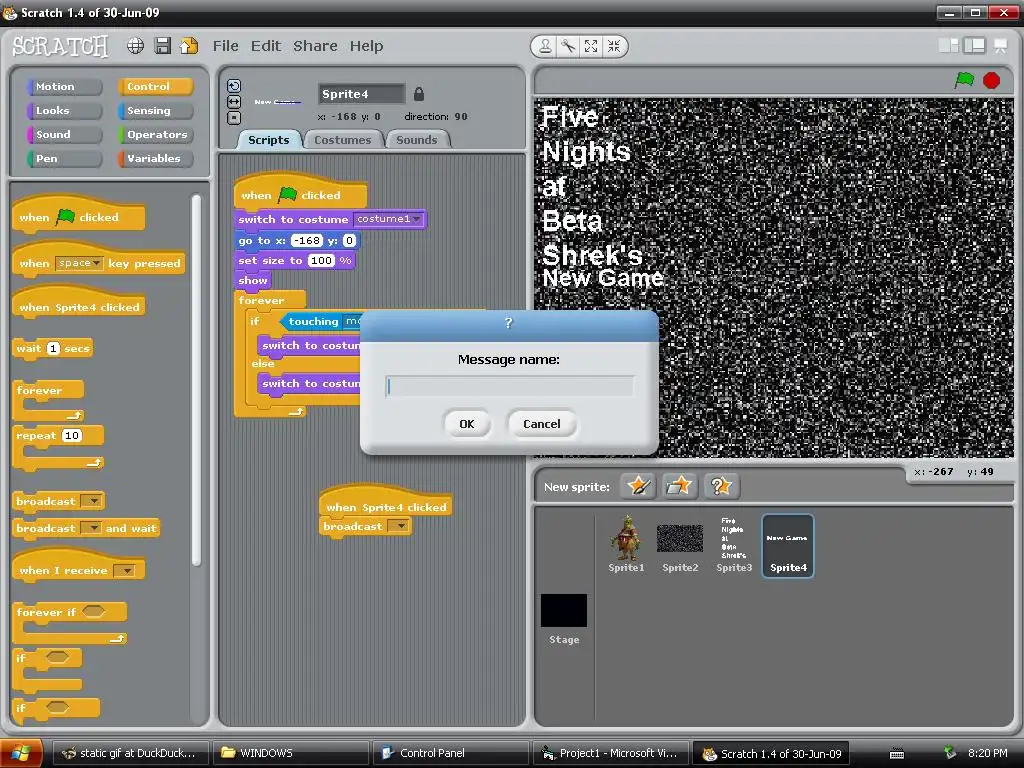Click the blocks palette scrollbar
The image size is (1024, 768).
(x=196, y=380)
